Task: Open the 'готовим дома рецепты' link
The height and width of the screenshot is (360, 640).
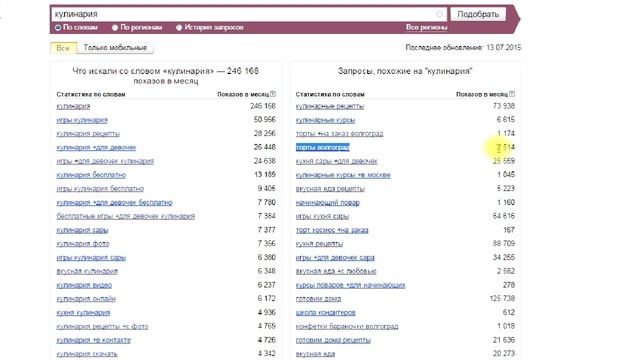Action: pyautogui.click(x=333, y=340)
